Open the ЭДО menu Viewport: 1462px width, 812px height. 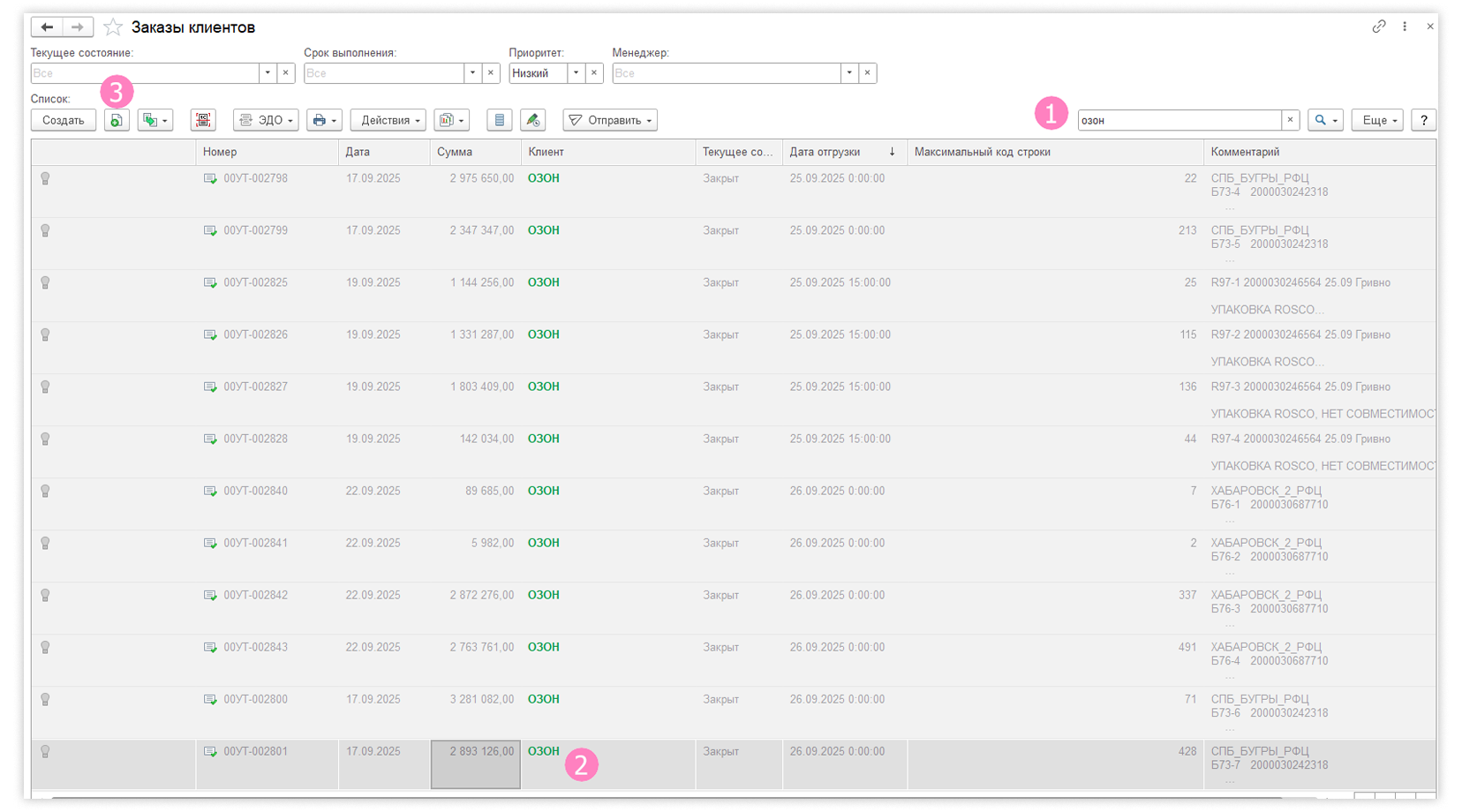266,121
